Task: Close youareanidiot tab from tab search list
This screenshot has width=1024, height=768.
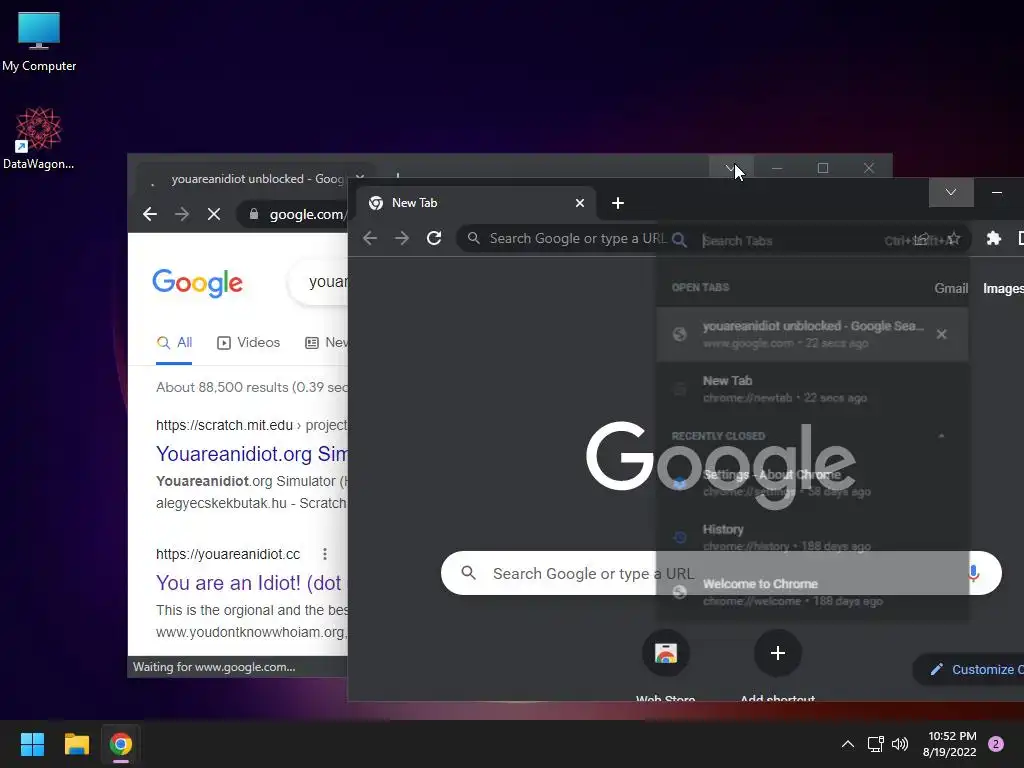Action: pyautogui.click(x=941, y=334)
